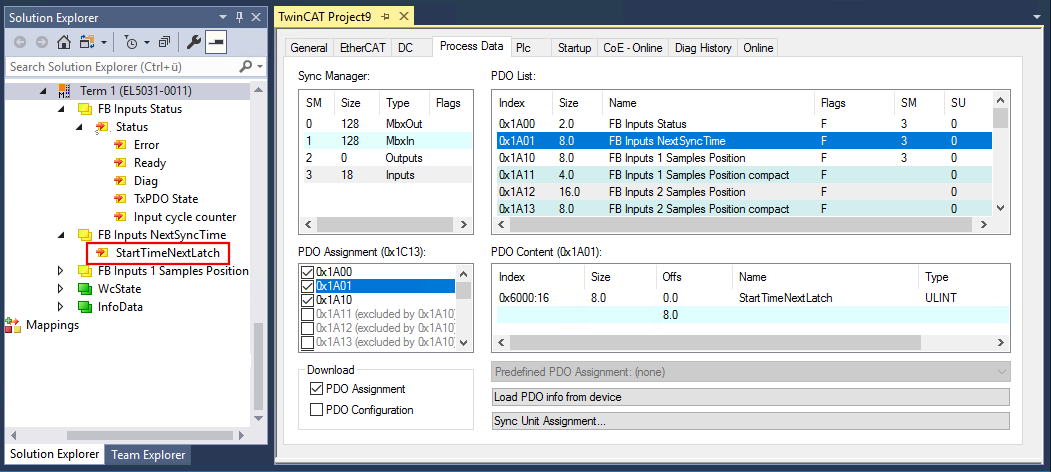This screenshot has height=472, width=1051.
Task: Select the green WcState icon
Action: click(84, 289)
